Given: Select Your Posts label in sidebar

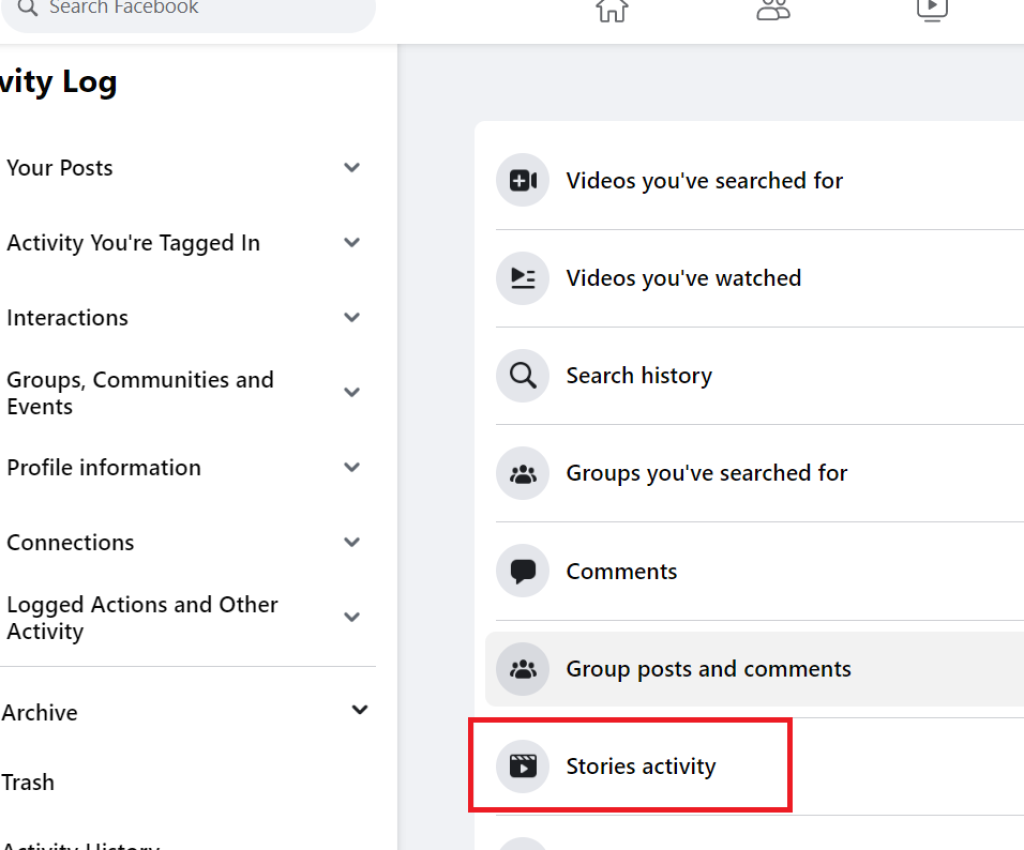Looking at the screenshot, I should (x=60, y=168).
